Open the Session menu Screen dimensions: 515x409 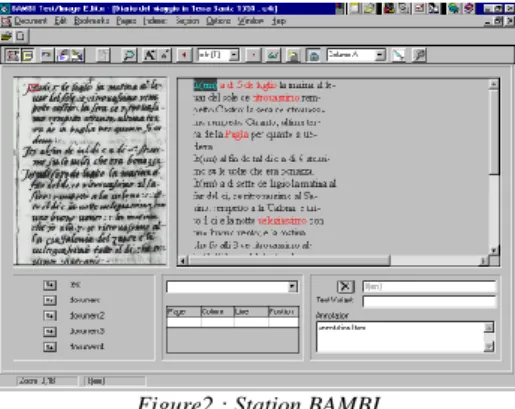pos(187,21)
